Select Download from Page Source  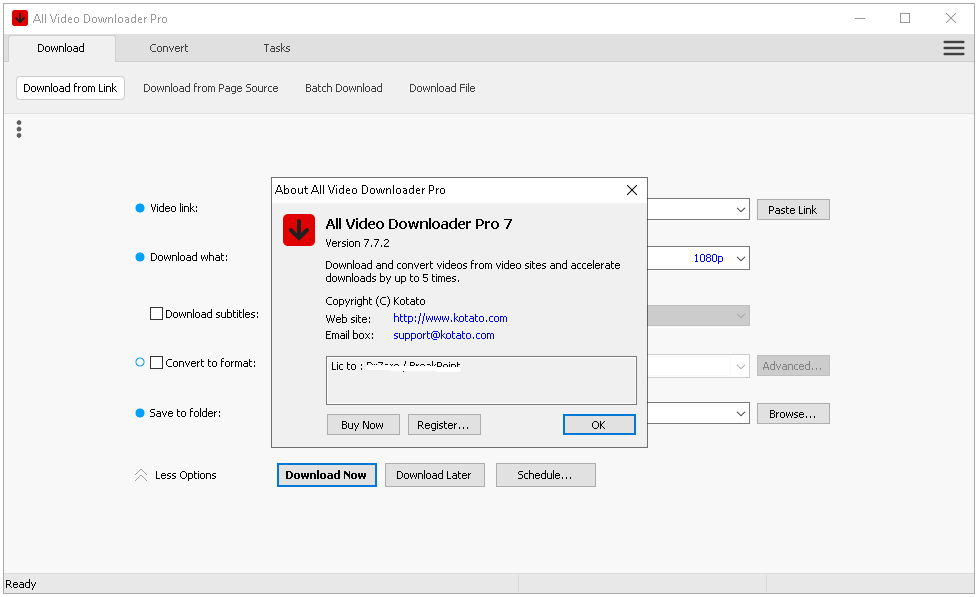(211, 88)
